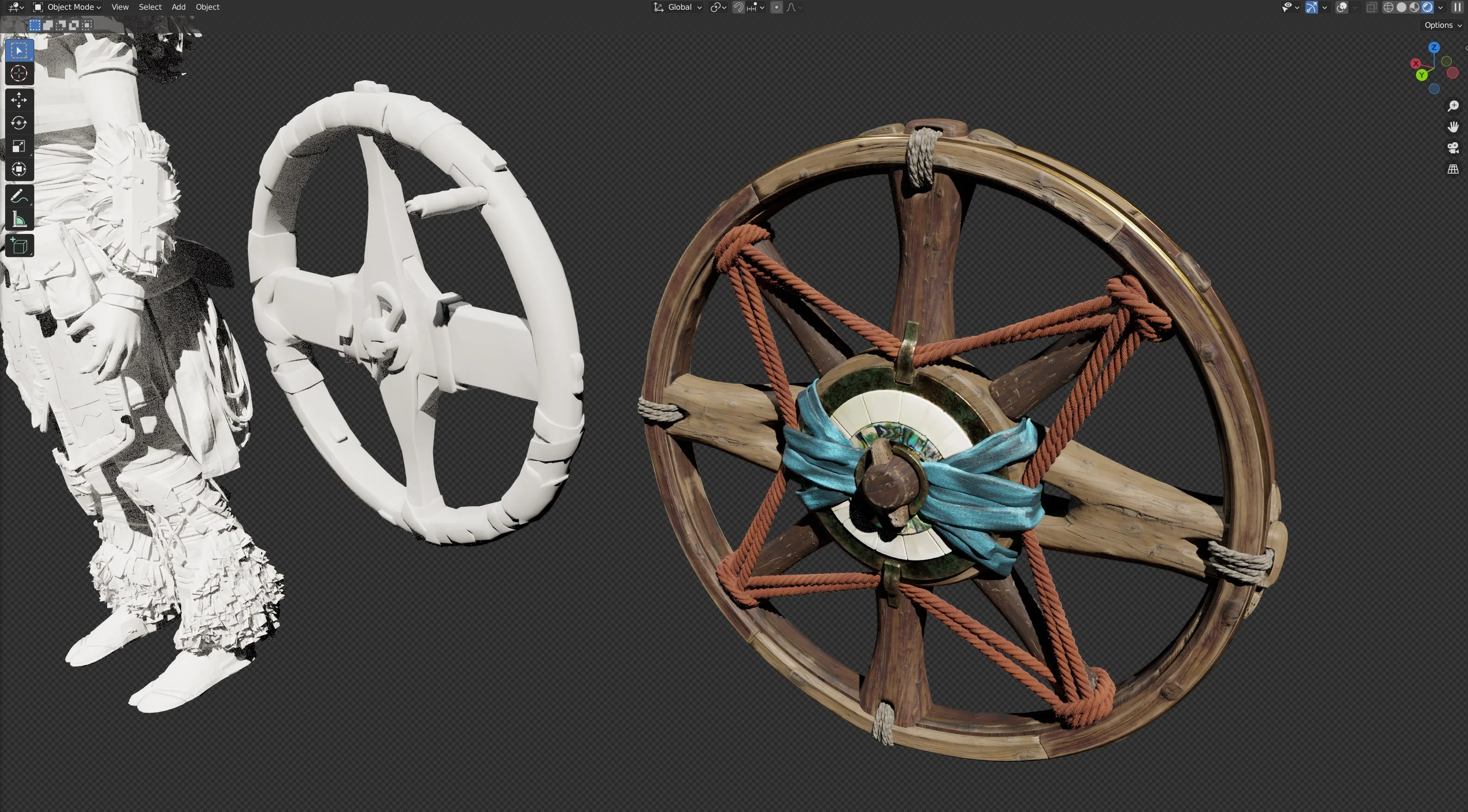Open viewport shading options arrow
This screenshot has width=1468, height=812.
(x=1441, y=7)
